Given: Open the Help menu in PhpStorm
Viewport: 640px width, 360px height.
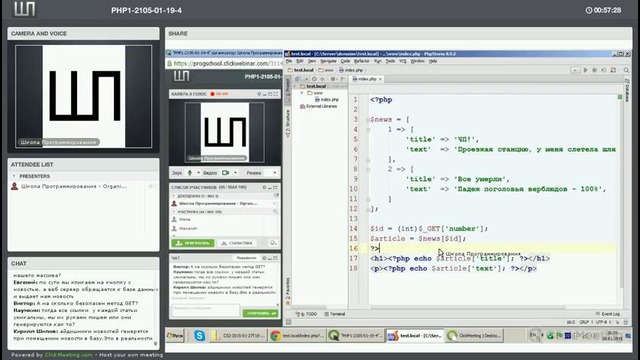Looking at the screenshot, I should (433, 61).
